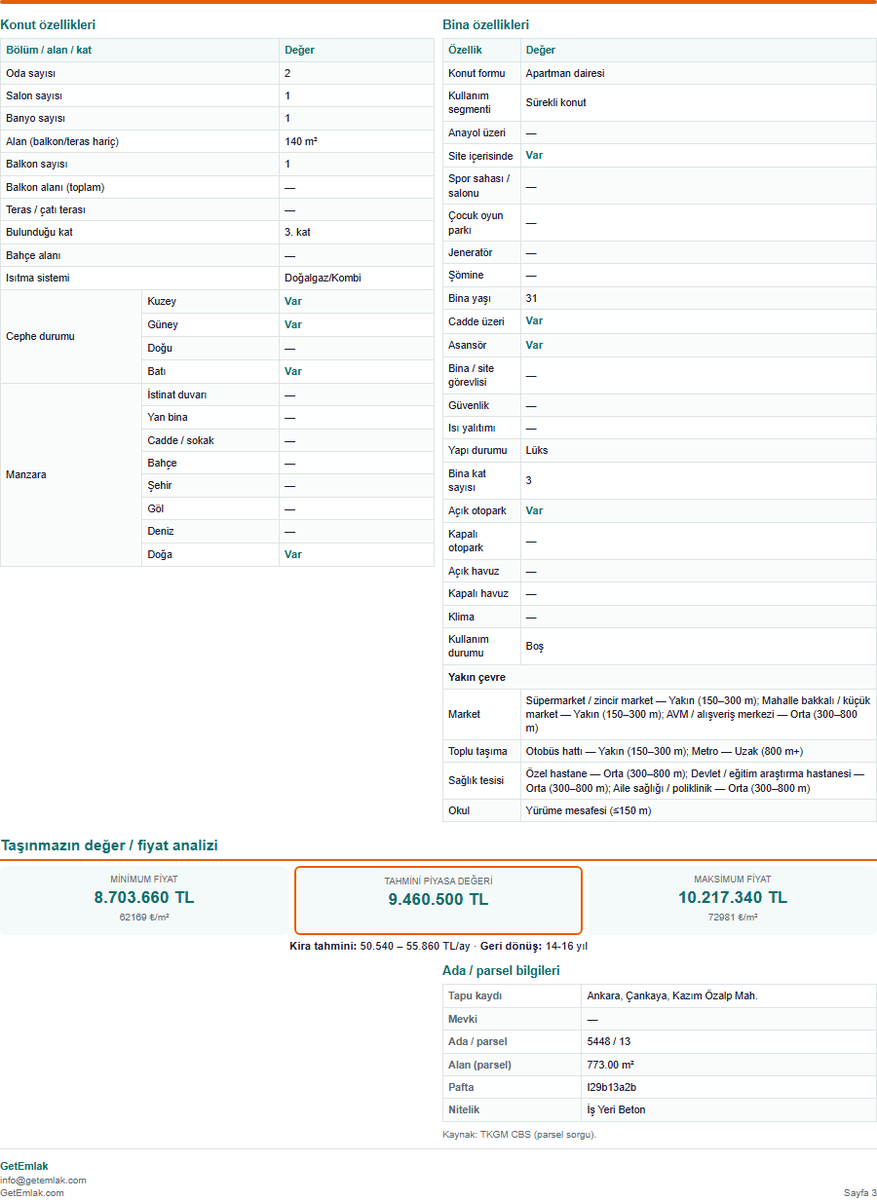
Task: Click the 'Manzara' group label
Action: click(x=26, y=474)
